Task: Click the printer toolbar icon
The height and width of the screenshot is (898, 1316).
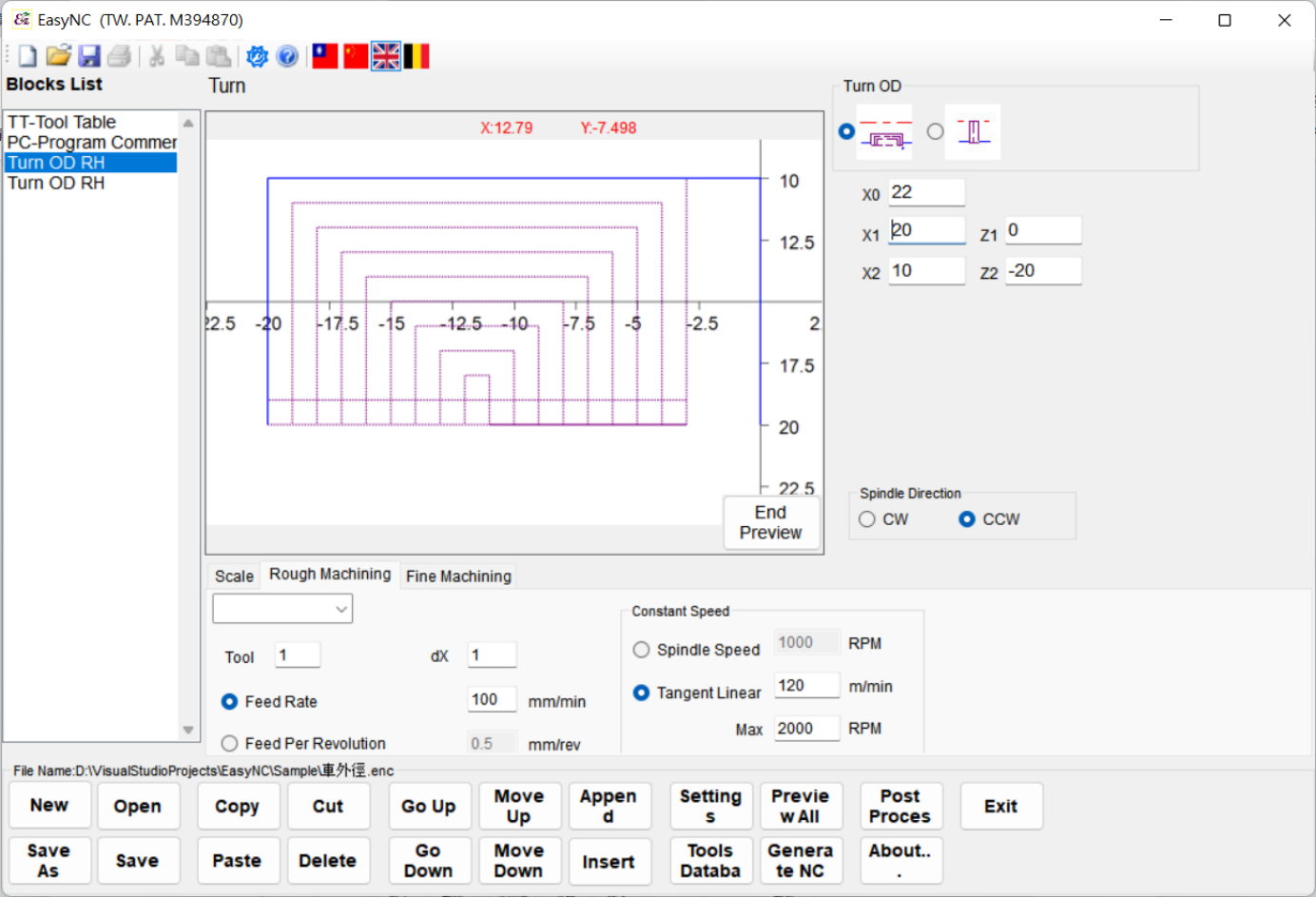Action: coord(119,56)
